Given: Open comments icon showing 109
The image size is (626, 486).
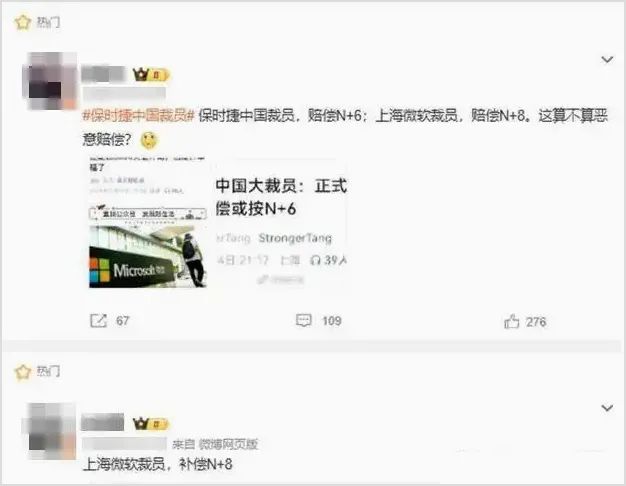Looking at the screenshot, I should (x=303, y=320).
